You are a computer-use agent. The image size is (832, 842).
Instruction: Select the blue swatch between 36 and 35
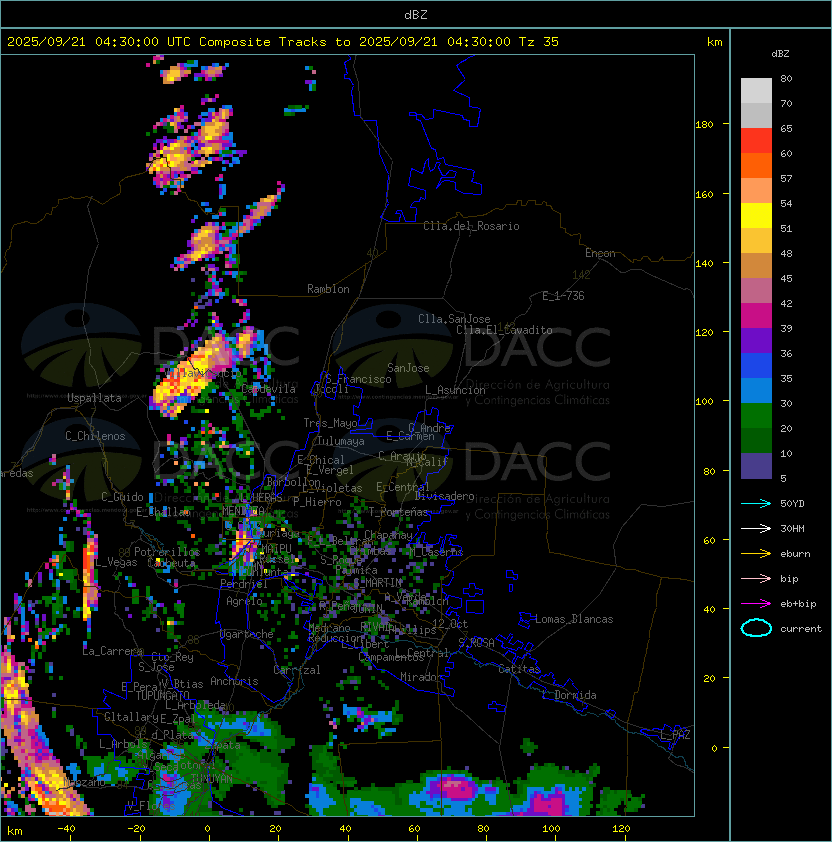(x=756, y=365)
